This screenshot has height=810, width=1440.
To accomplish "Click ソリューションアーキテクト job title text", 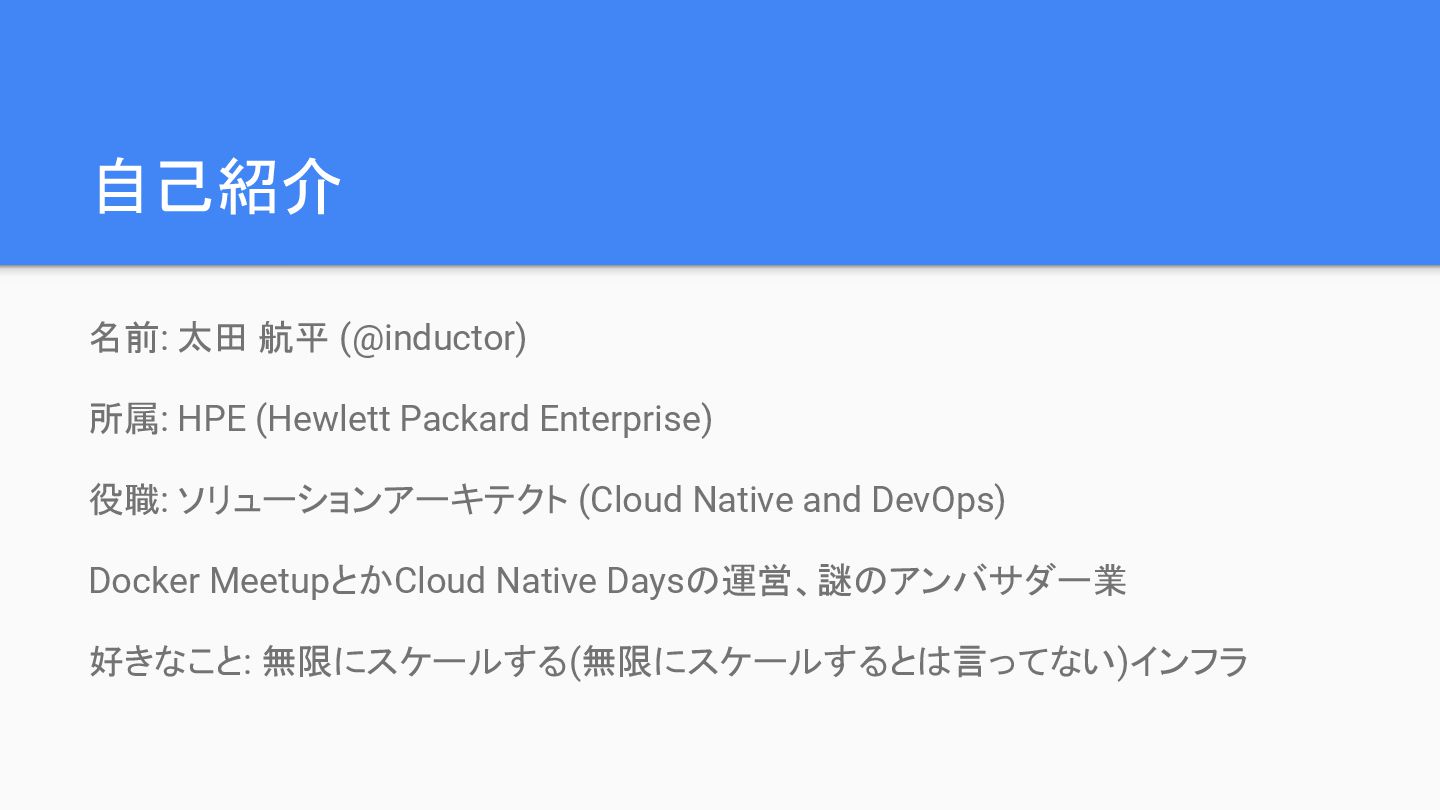I will pos(373,499).
